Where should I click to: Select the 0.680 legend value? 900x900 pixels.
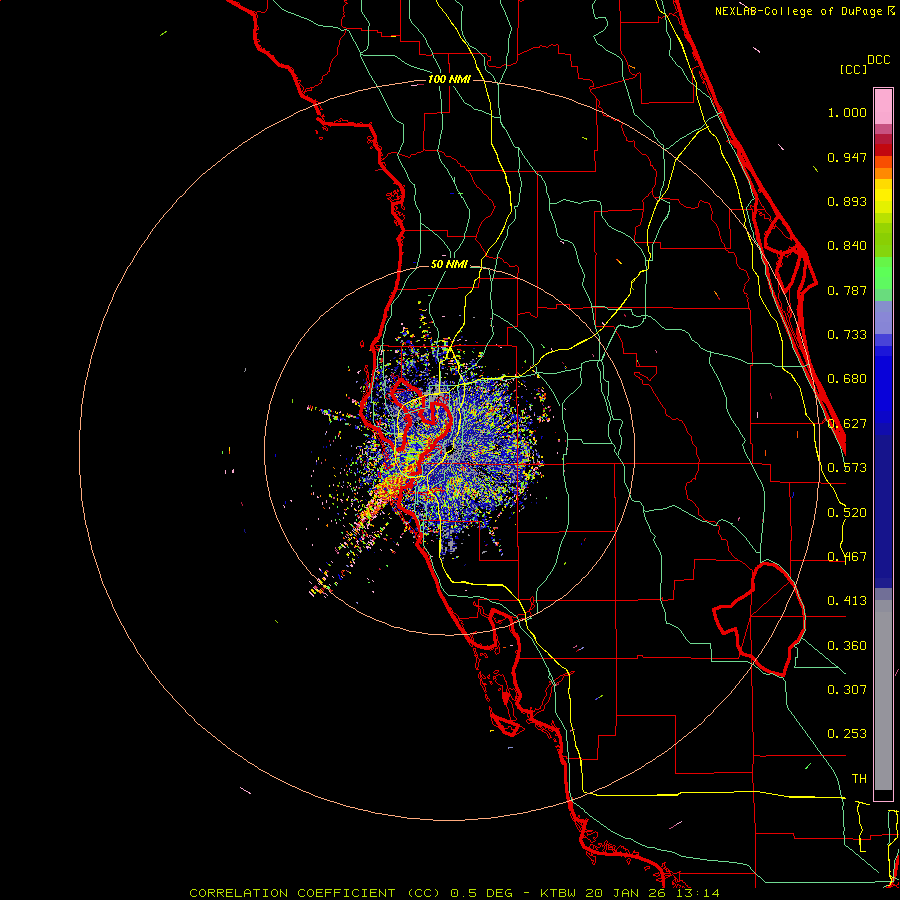(x=847, y=379)
